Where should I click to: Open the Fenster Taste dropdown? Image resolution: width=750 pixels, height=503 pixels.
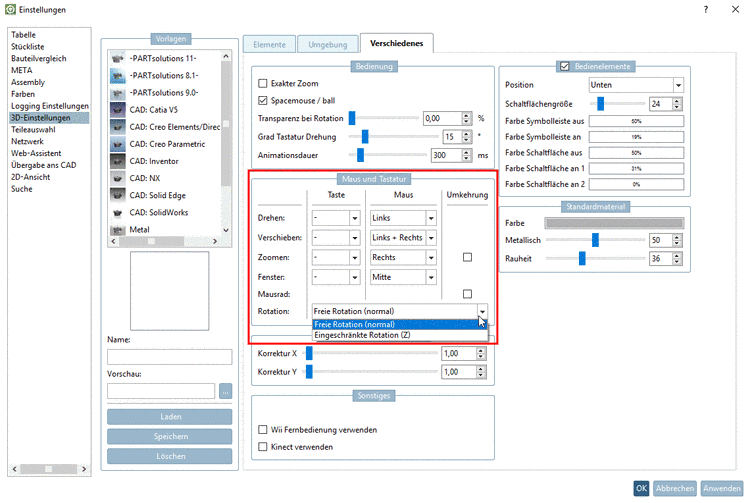tap(336, 277)
